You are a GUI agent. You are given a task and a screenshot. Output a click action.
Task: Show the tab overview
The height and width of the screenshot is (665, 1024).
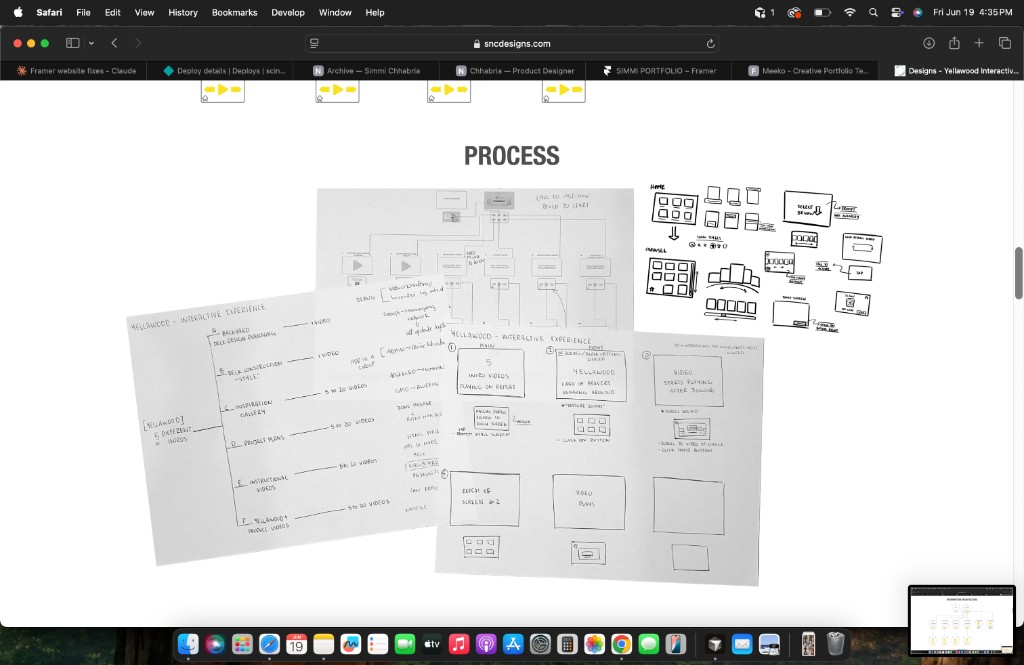pos(1004,43)
